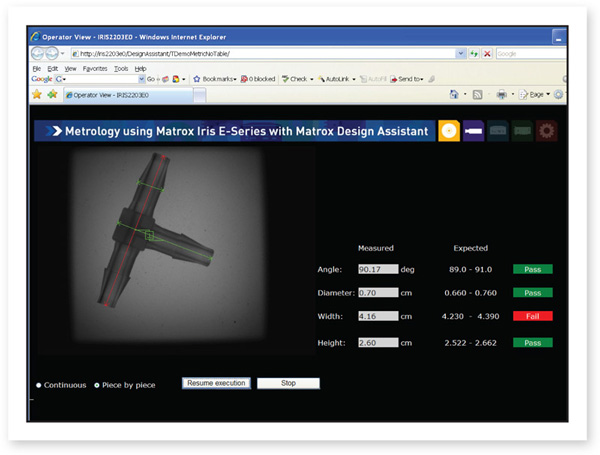The width and height of the screenshot is (600, 455).
Task: Open the AutoLink dropdown
Action: click(337, 79)
